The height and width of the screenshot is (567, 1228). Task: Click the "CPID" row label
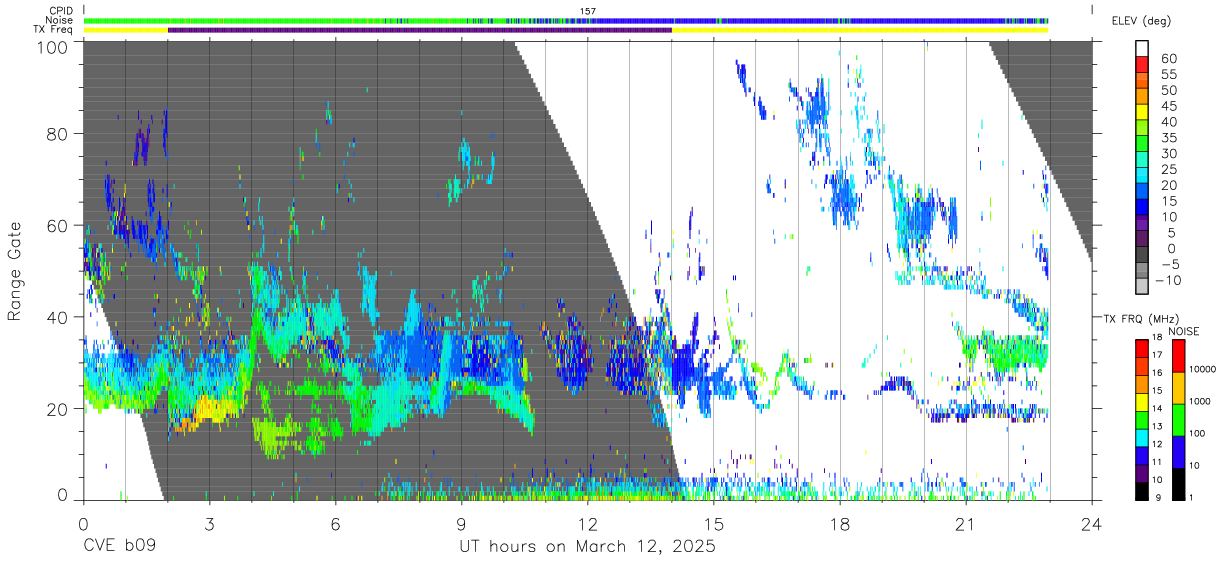click(62, 11)
